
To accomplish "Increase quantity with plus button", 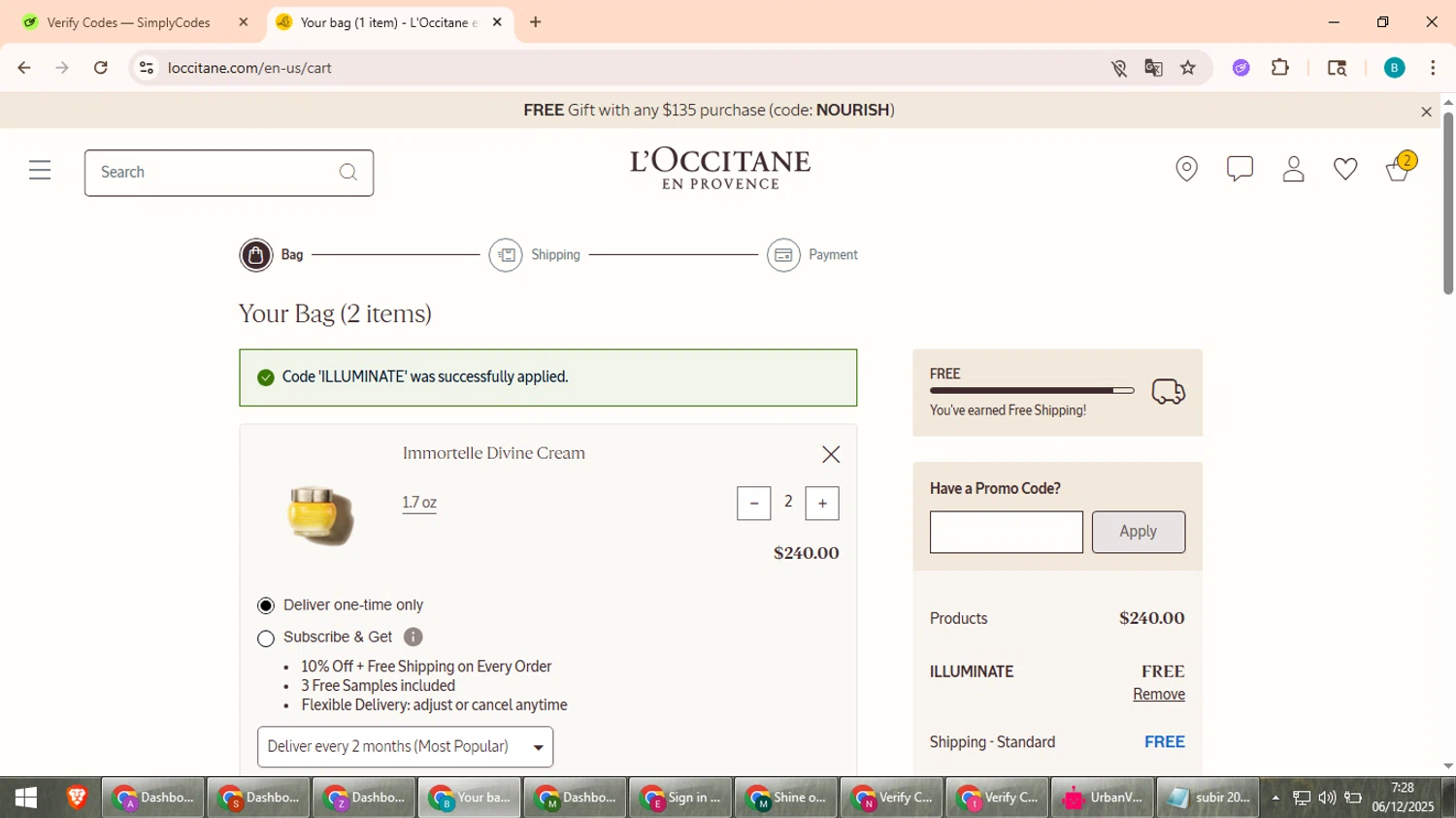I will click(x=822, y=504).
